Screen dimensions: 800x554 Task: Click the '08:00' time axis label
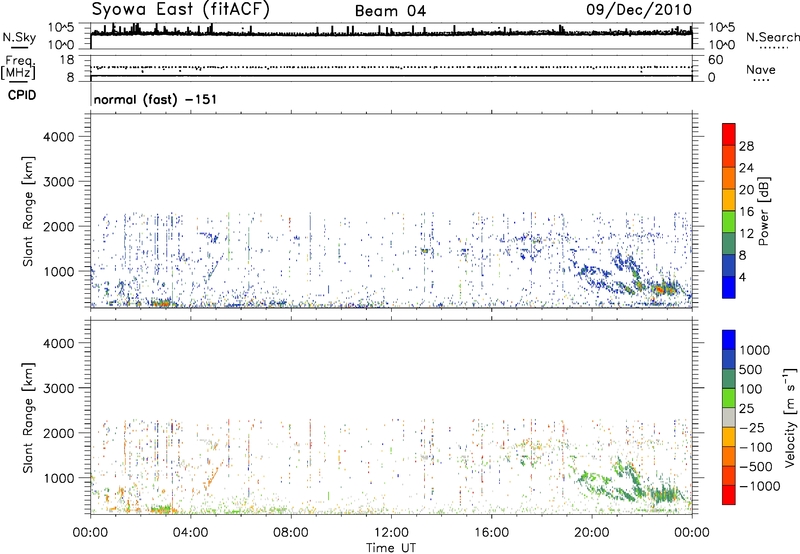291,533
